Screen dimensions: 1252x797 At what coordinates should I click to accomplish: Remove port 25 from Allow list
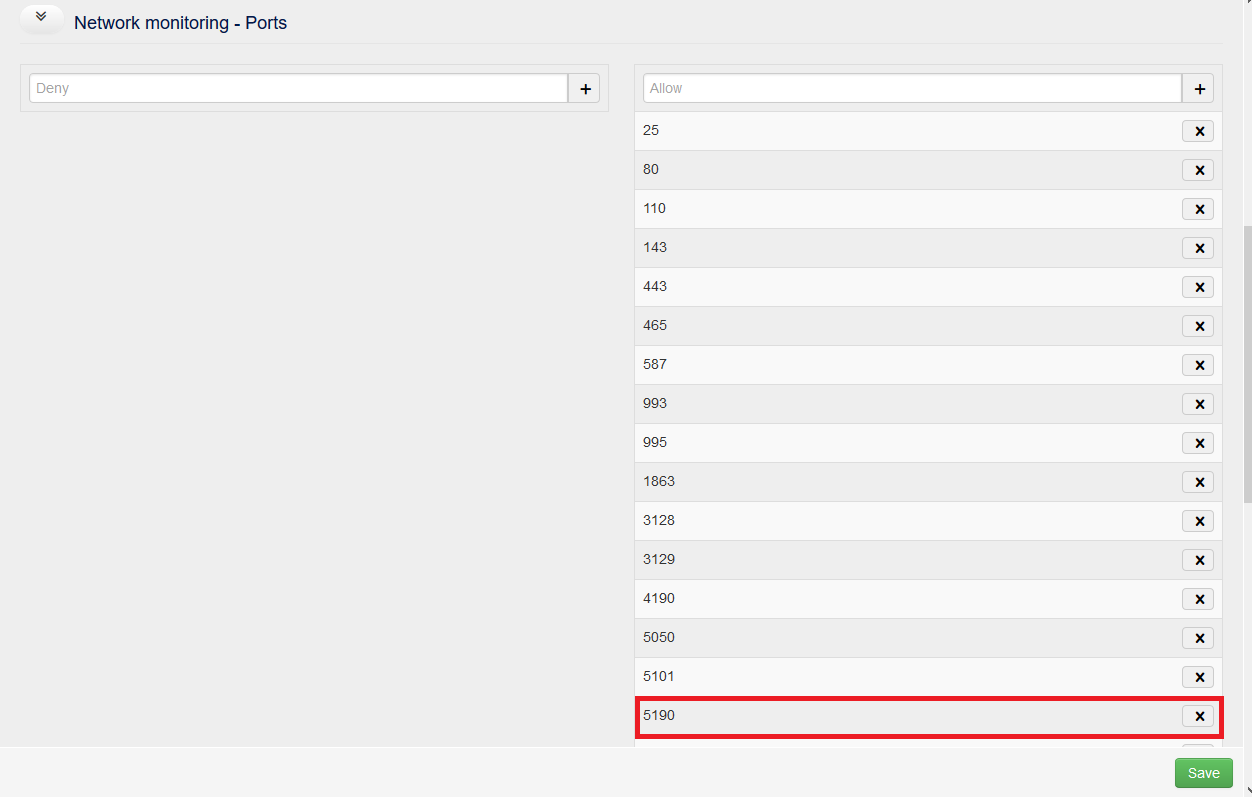pyautogui.click(x=1198, y=131)
